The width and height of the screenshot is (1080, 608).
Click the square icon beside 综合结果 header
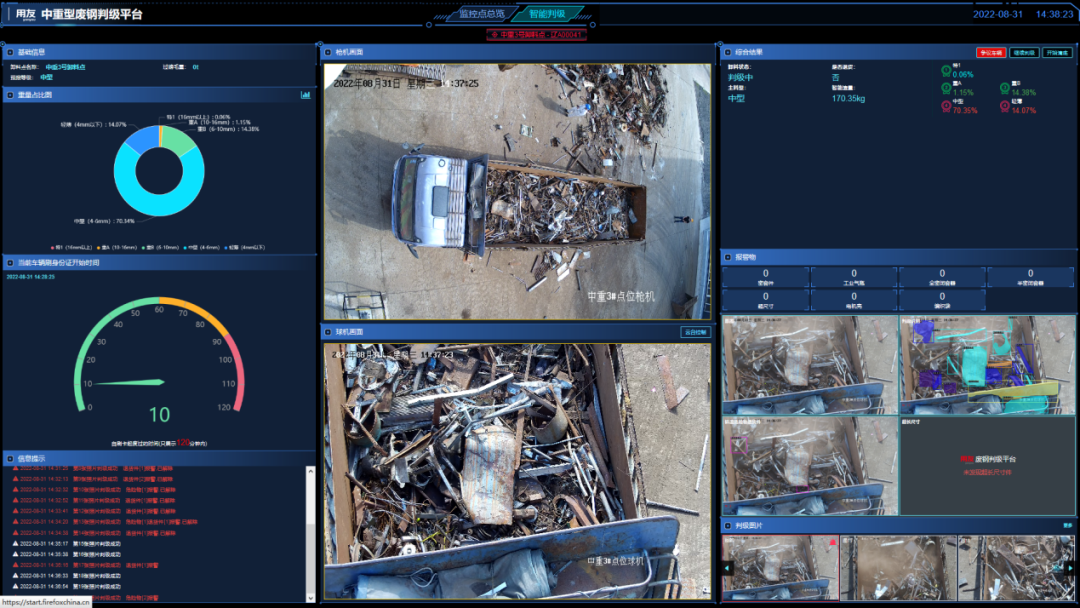coord(727,52)
